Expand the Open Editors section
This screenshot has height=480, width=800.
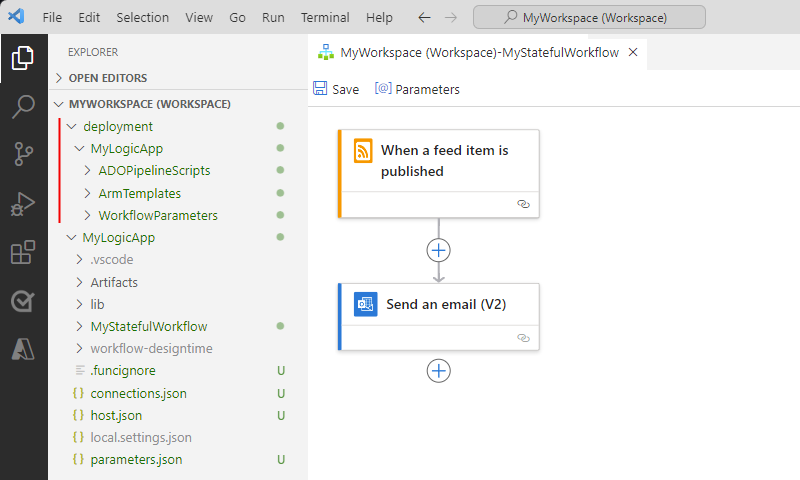(107, 78)
